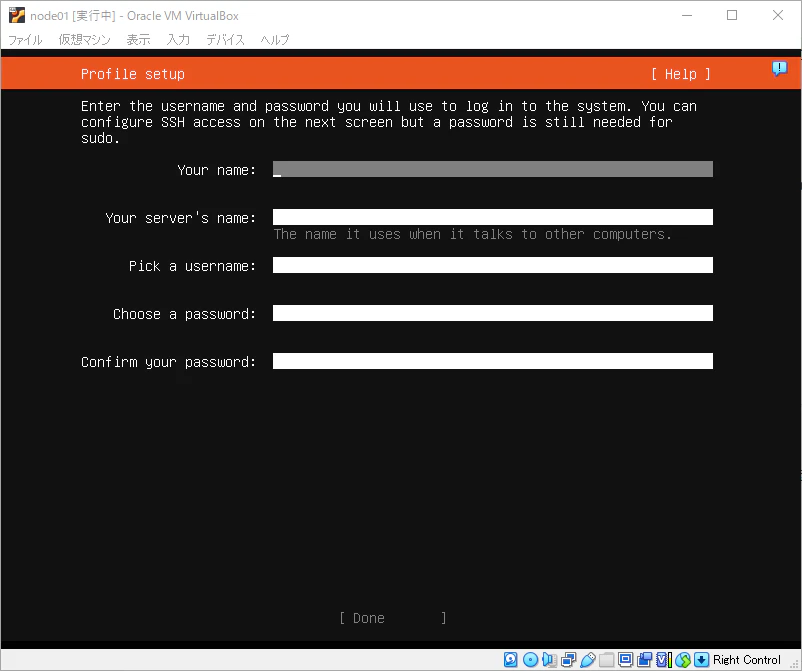
Task: Click the audio status icon
Action: tap(549, 660)
